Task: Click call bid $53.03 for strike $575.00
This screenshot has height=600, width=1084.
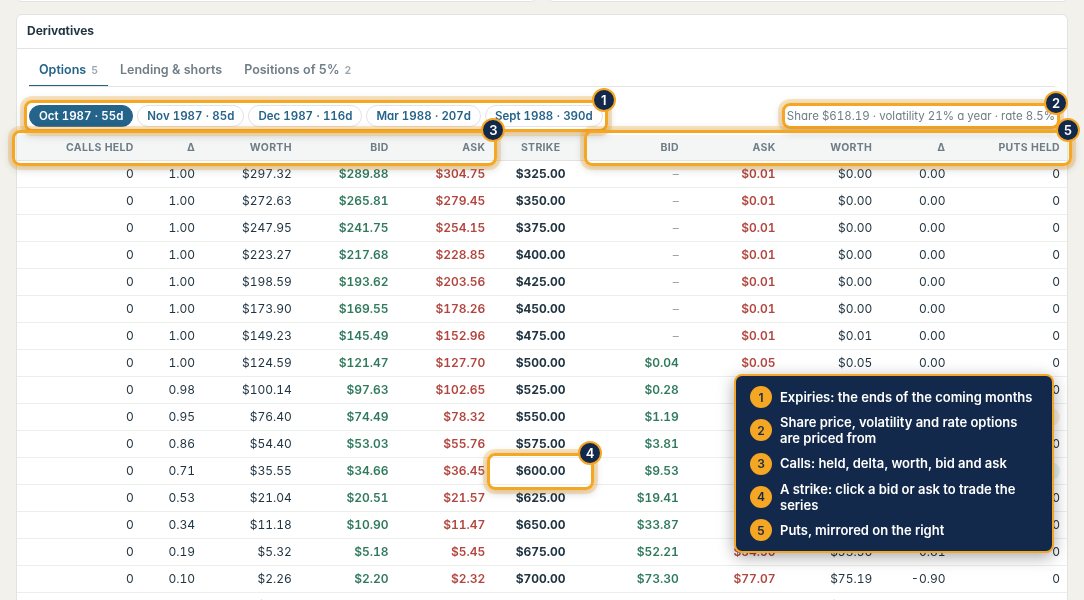Action: (x=367, y=443)
